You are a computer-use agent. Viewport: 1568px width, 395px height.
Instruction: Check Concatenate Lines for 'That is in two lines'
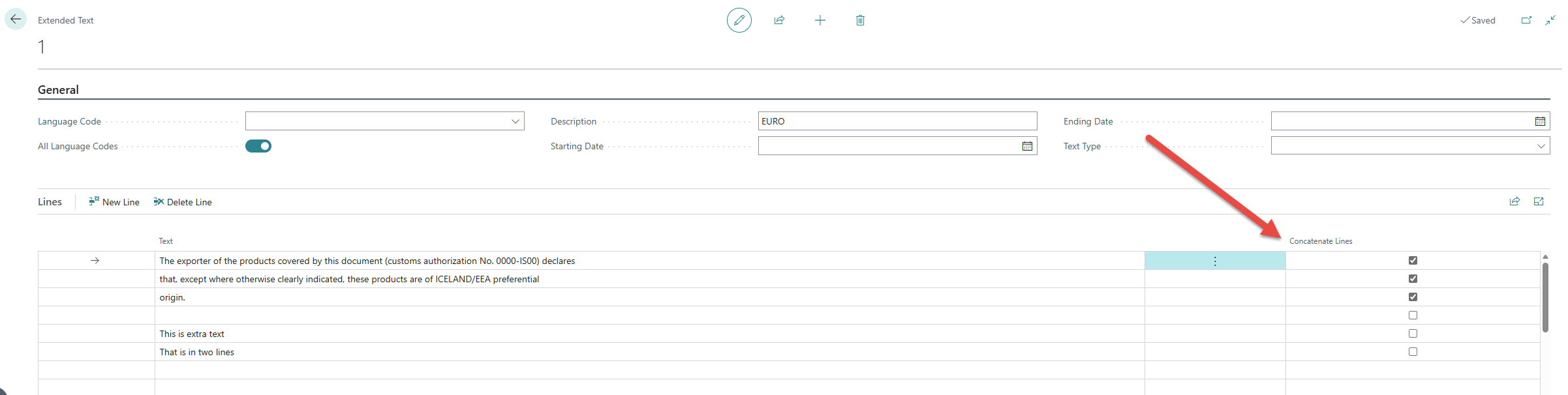coord(1413,352)
